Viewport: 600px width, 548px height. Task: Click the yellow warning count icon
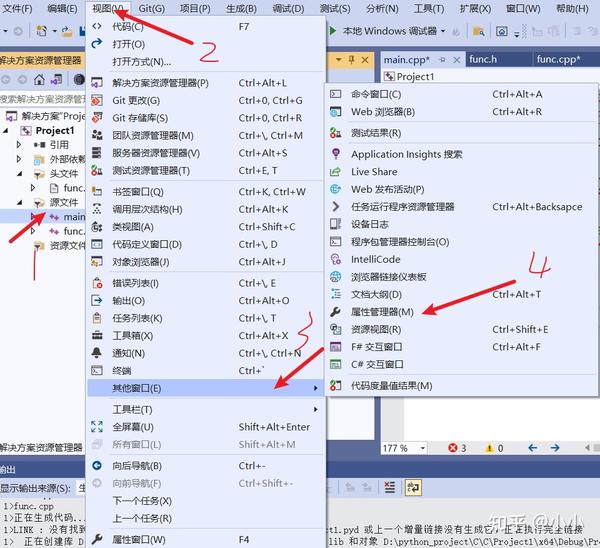489,448
